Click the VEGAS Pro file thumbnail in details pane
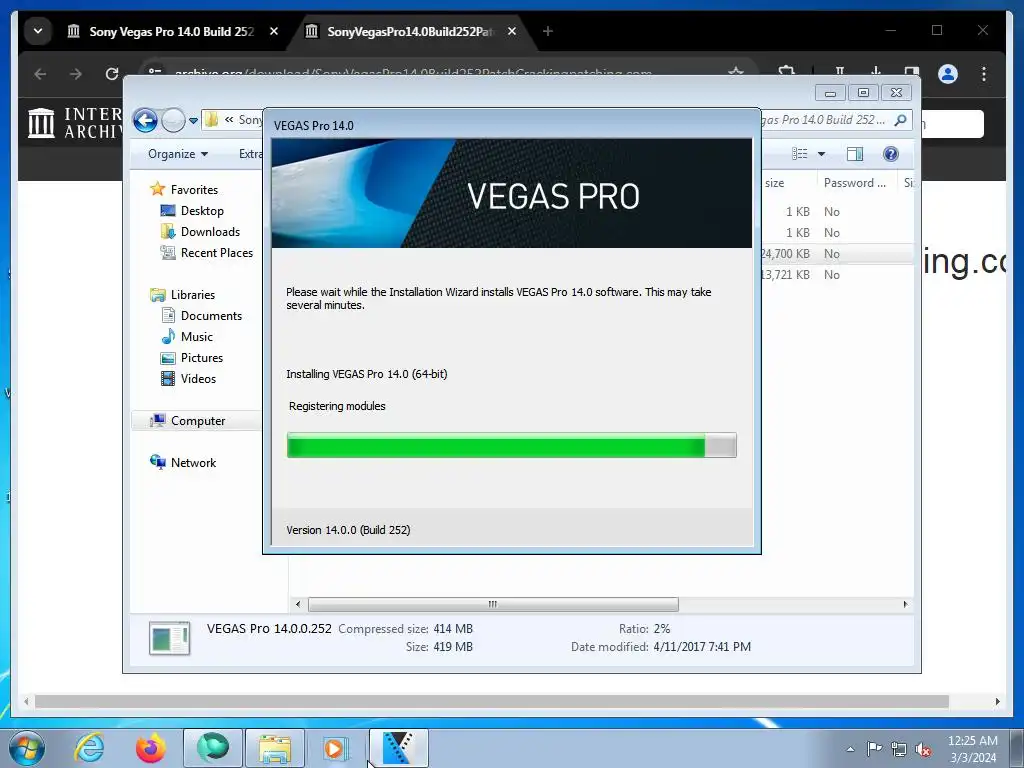This screenshot has width=1024, height=768. coord(169,638)
